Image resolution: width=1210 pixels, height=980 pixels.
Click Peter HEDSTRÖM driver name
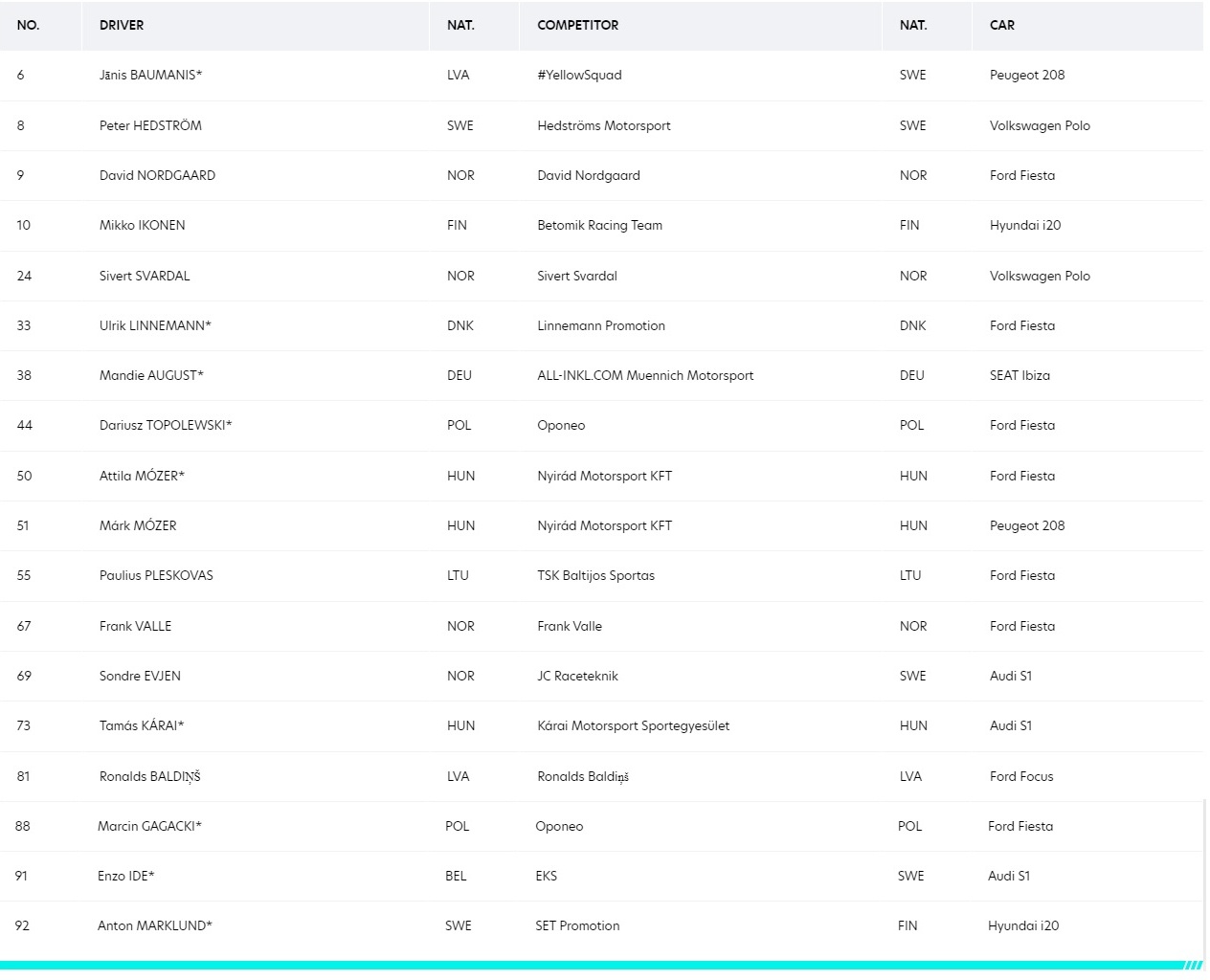pos(150,125)
